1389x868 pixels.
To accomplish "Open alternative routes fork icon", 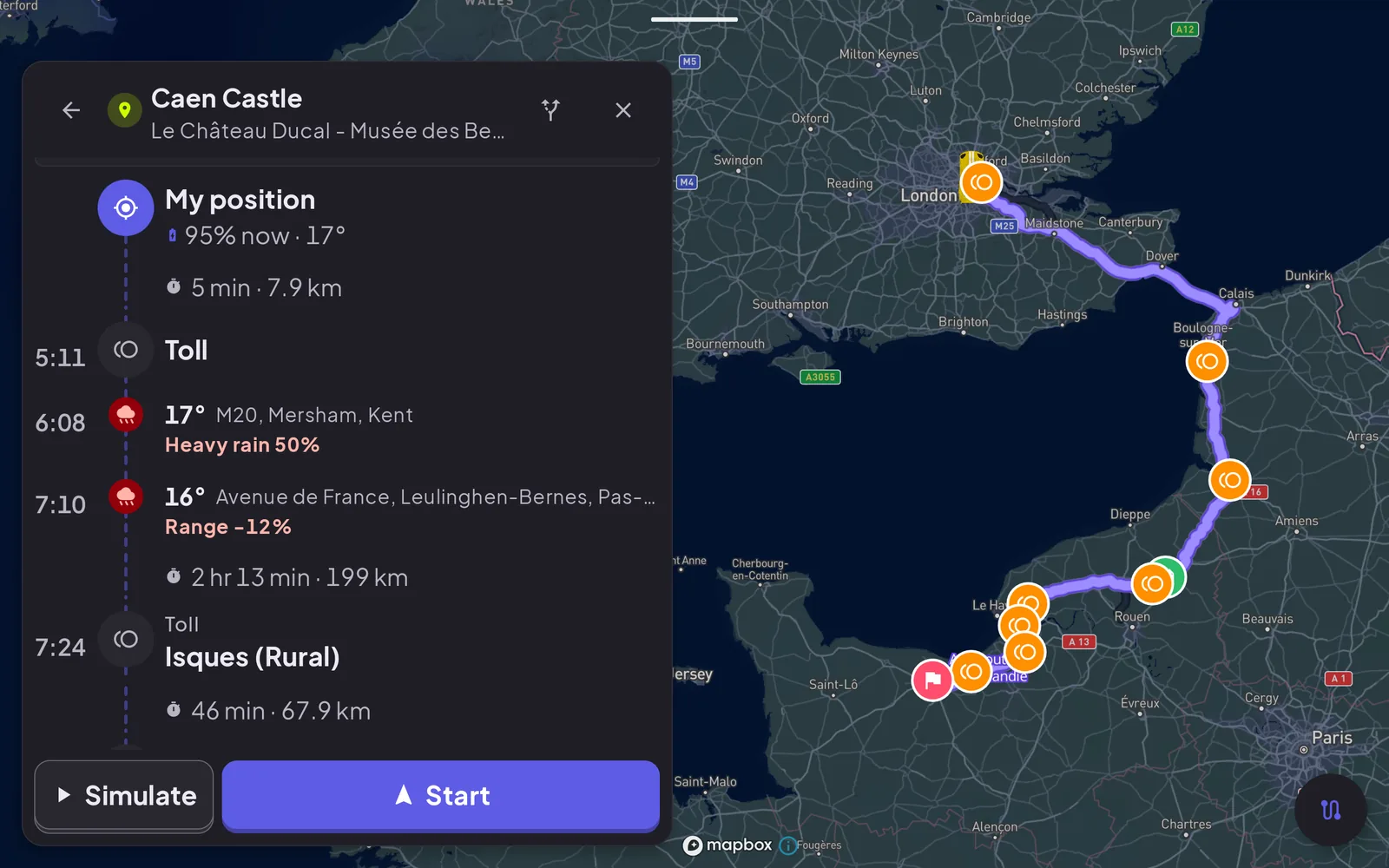I will pyautogui.click(x=550, y=110).
